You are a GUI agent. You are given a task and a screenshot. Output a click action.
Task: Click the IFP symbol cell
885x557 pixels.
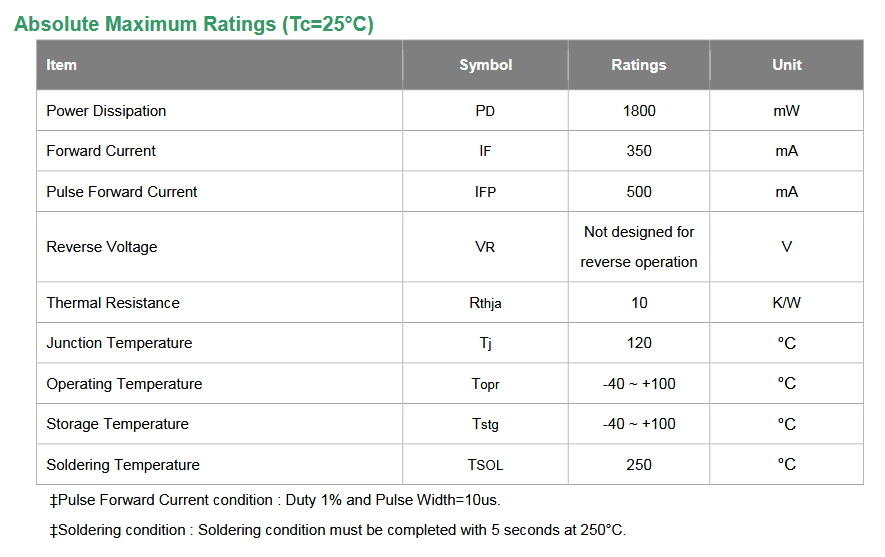(x=485, y=192)
